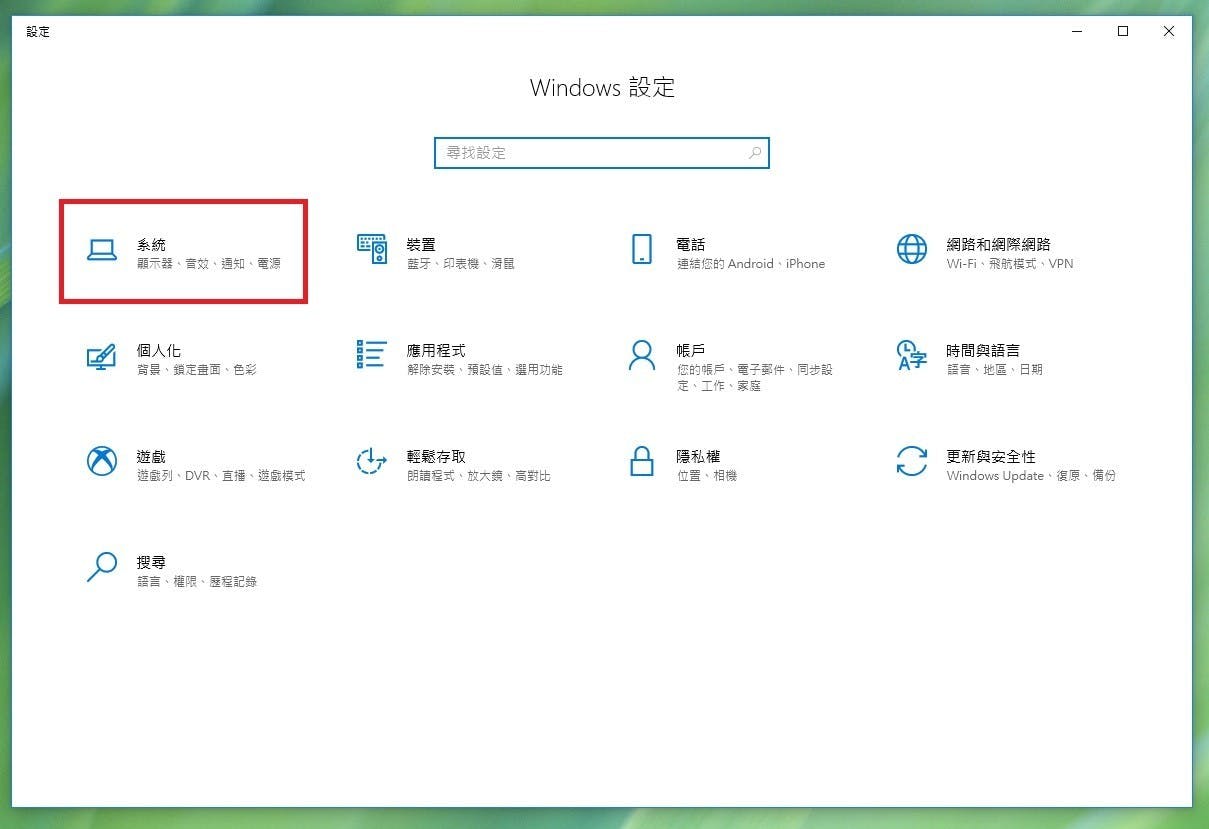This screenshot has height=829, width=1209.
Task: Open the 個人化 paintbrush icon
Action: pyautogui.click(x=102, y=356)
